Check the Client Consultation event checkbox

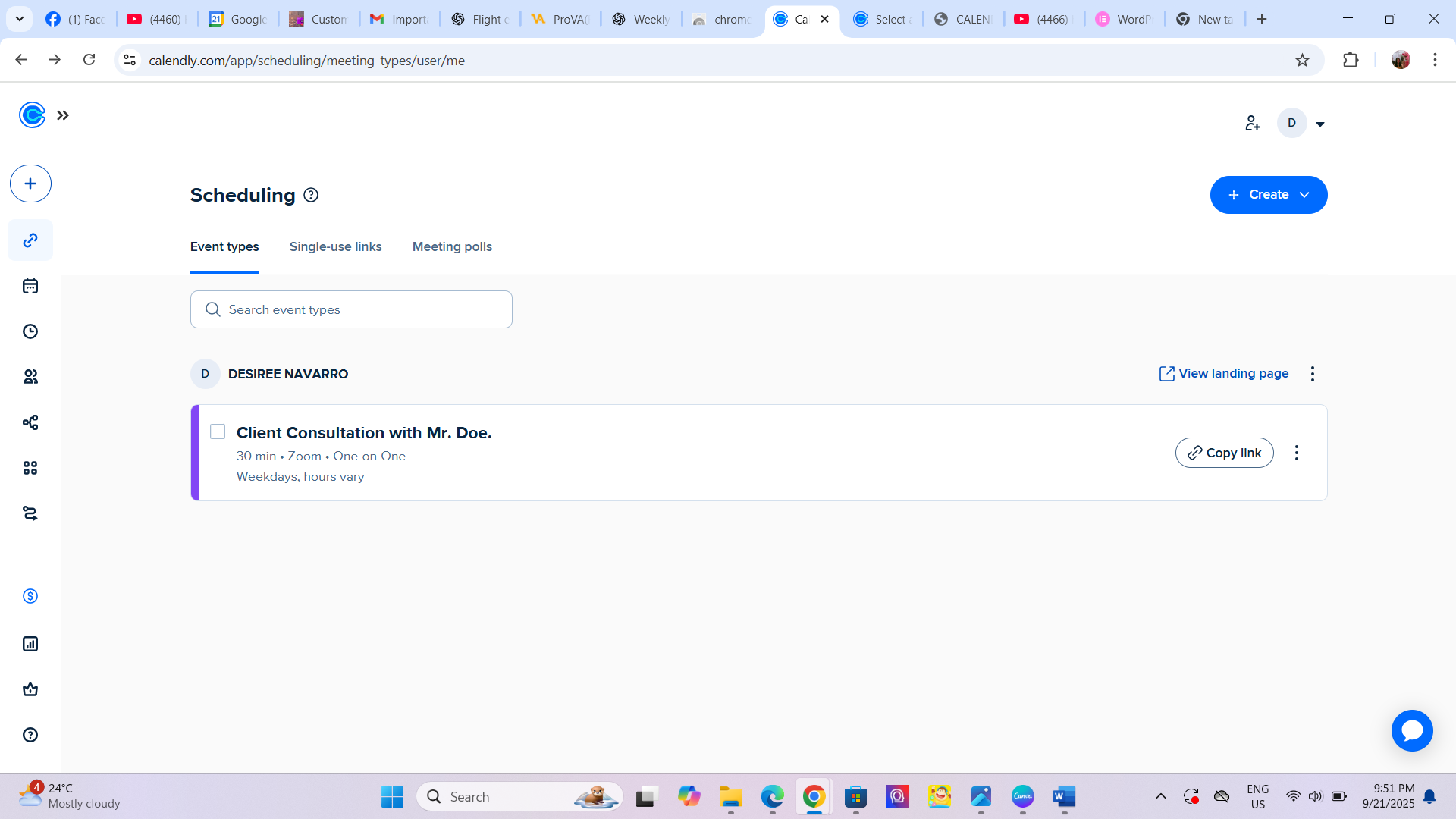pos(218,431)
